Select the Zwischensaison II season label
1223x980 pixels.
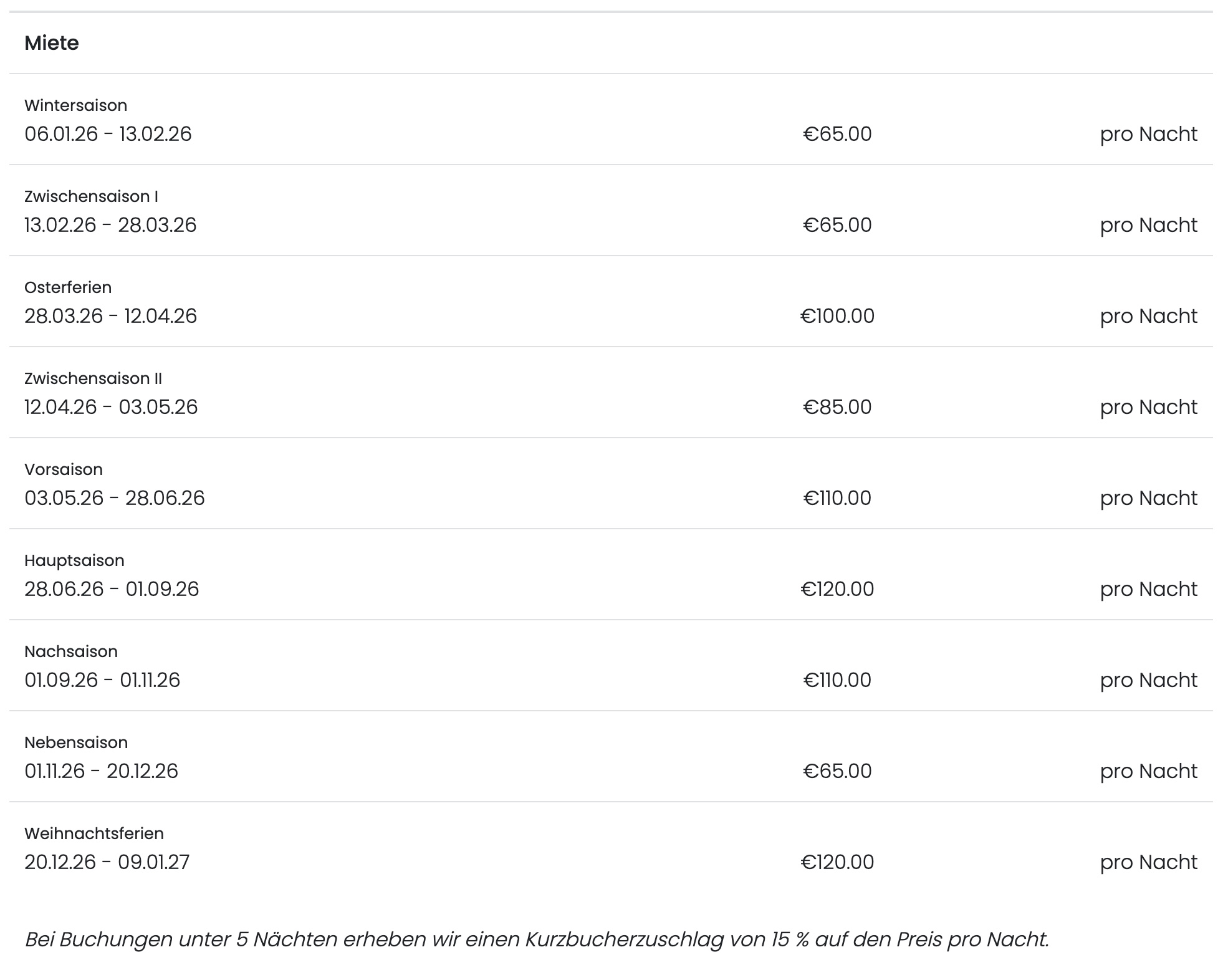[x=93, y=378]
